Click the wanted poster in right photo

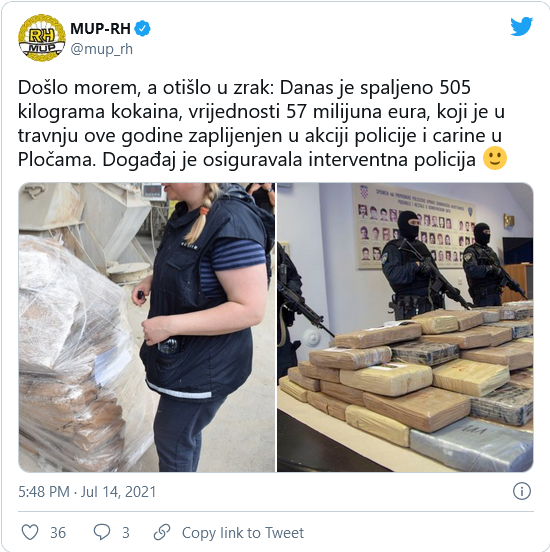[x=414, y=226]
